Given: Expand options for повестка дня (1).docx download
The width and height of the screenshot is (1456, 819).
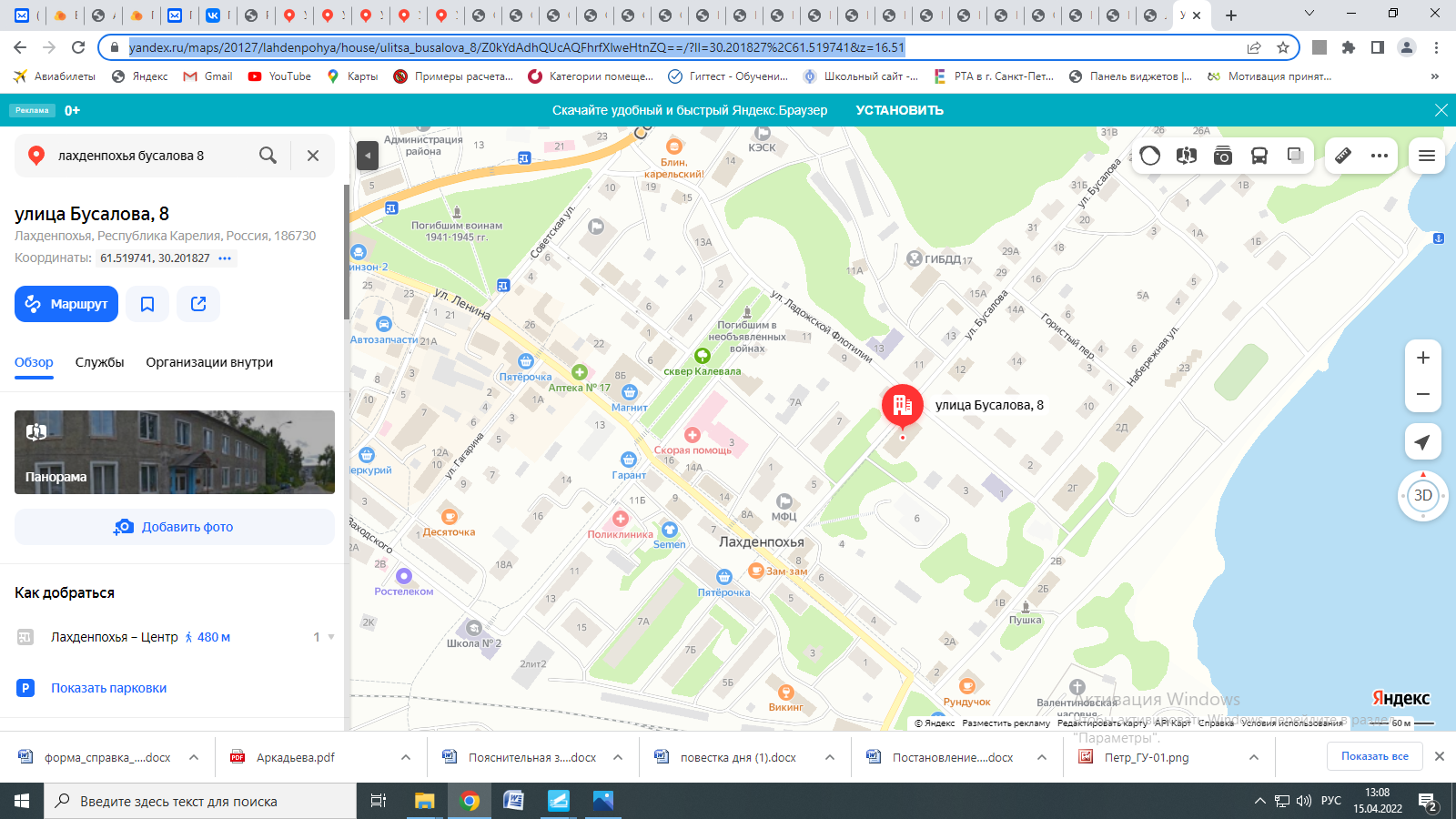Looking at the screenshot, I should coord(830,757).
